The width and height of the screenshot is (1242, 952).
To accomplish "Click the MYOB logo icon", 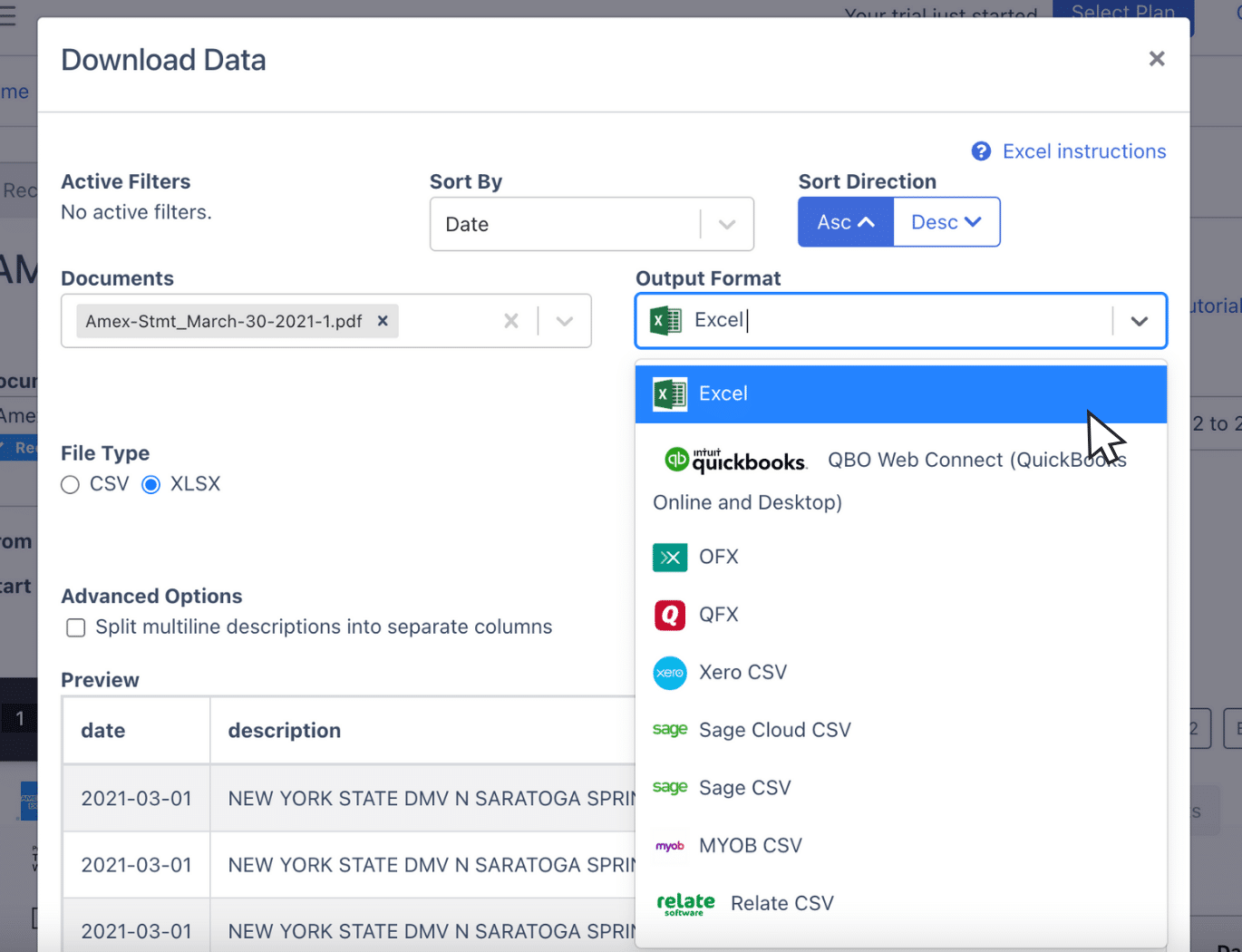I will click(670, 846).
